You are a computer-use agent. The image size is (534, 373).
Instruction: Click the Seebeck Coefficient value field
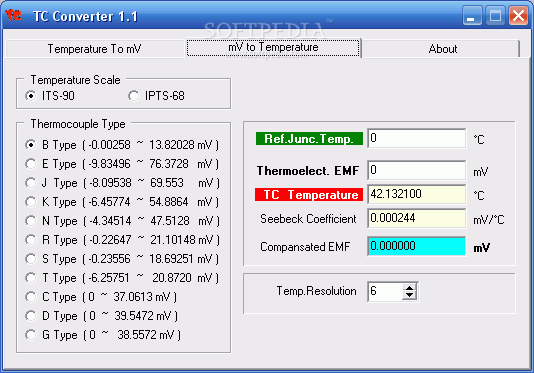[417, 218]
